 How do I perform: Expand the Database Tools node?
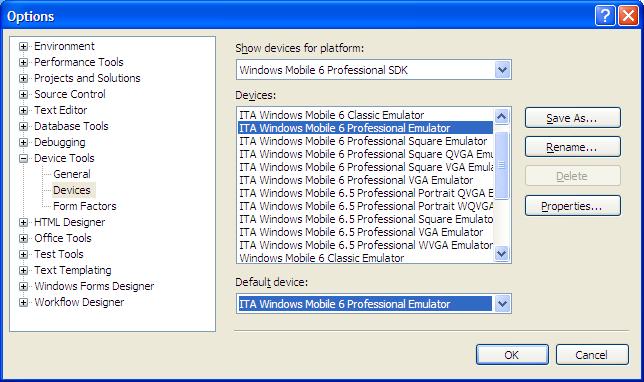click(23, 127)
